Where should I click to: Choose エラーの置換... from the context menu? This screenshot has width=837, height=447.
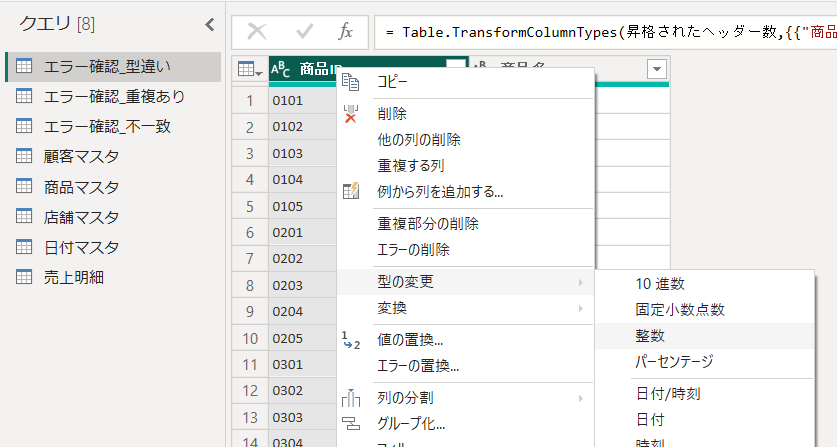coord(466,366)
